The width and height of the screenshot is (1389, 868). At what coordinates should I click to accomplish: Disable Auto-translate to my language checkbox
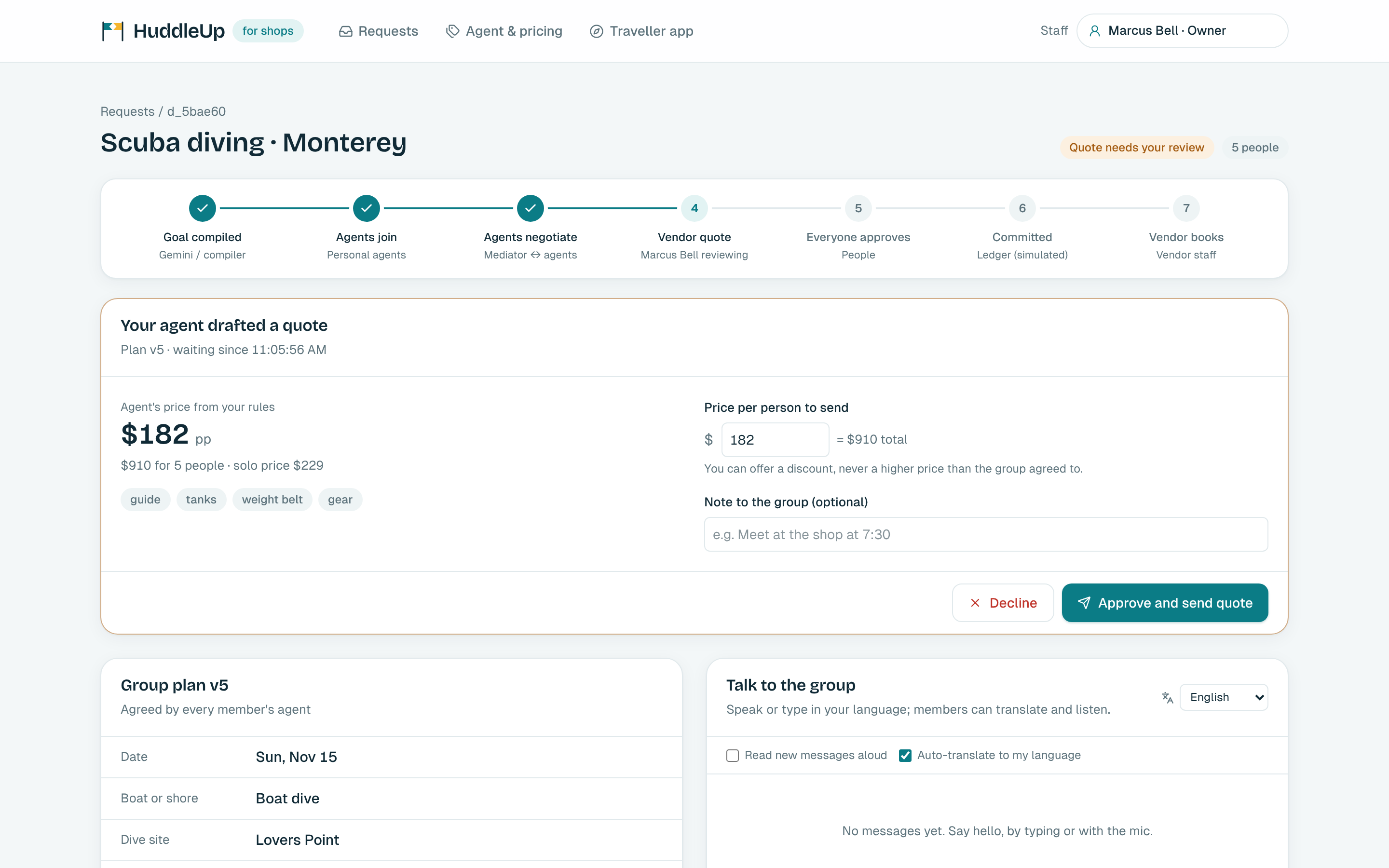click(x=905, y=756)
